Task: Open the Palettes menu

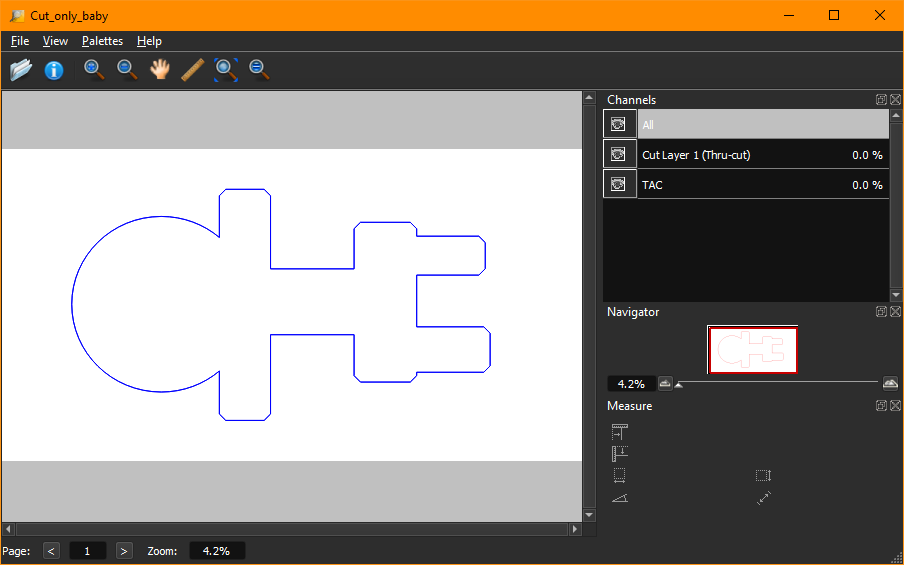Action: pyautogui.click(x=102, y=41)
